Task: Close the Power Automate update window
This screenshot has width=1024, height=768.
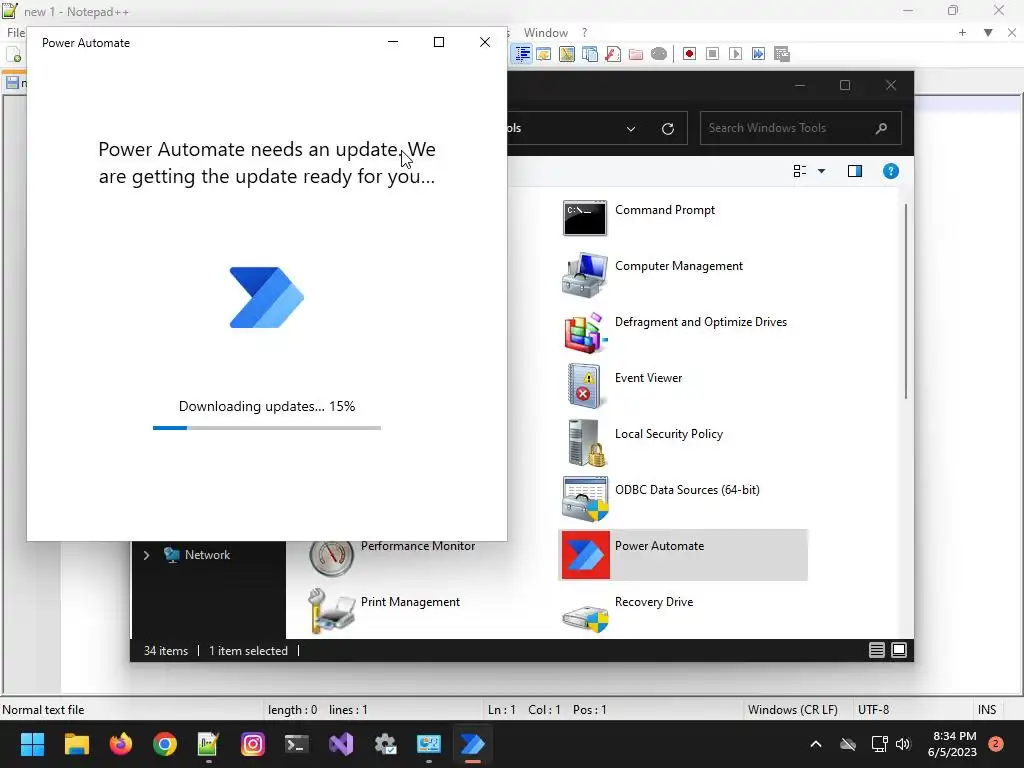Action: pos(485,42)
